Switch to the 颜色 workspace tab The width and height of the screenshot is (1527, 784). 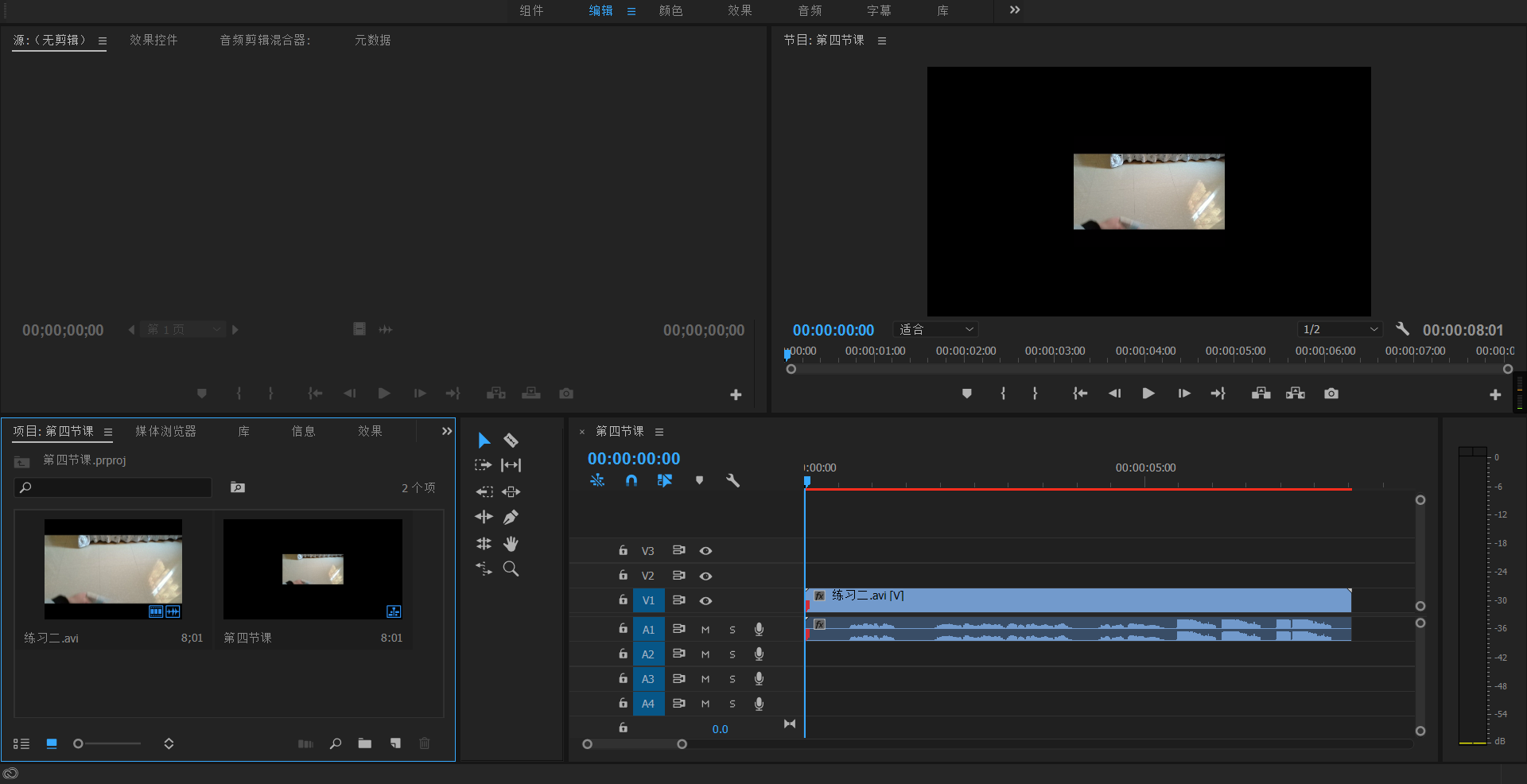[x=670, y=10]
